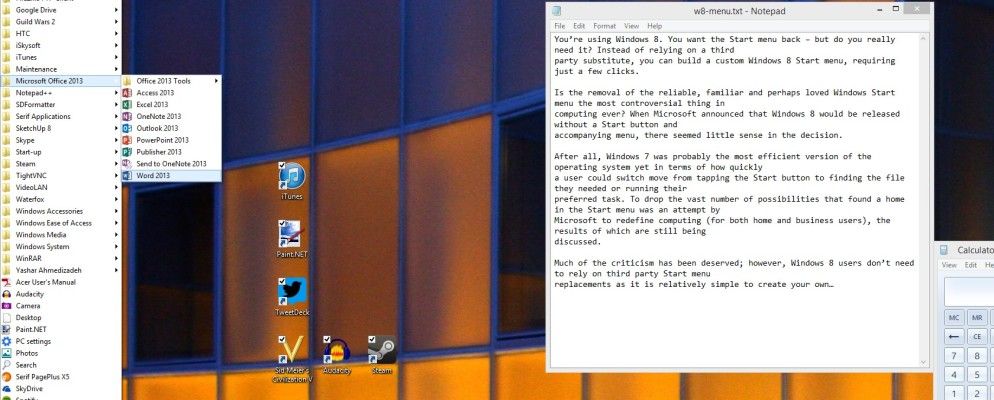The width and height of the screenshot is (994, 400).
Task: Open PC settings from the menu
Action: tap(60, 341)
